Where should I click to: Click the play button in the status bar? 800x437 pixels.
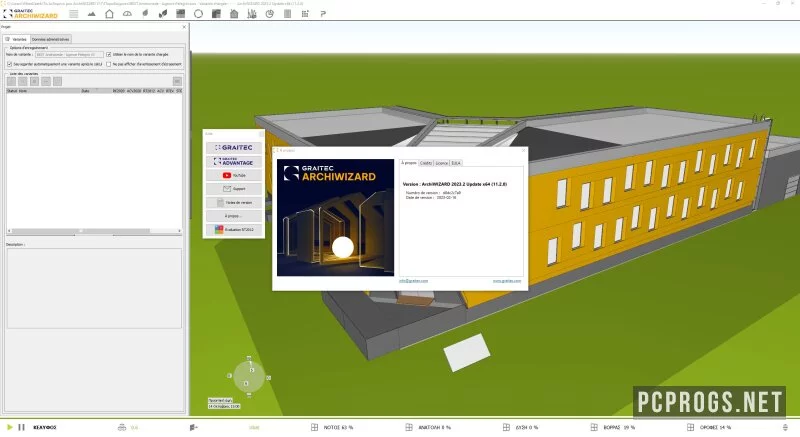[x=10, y=427]
